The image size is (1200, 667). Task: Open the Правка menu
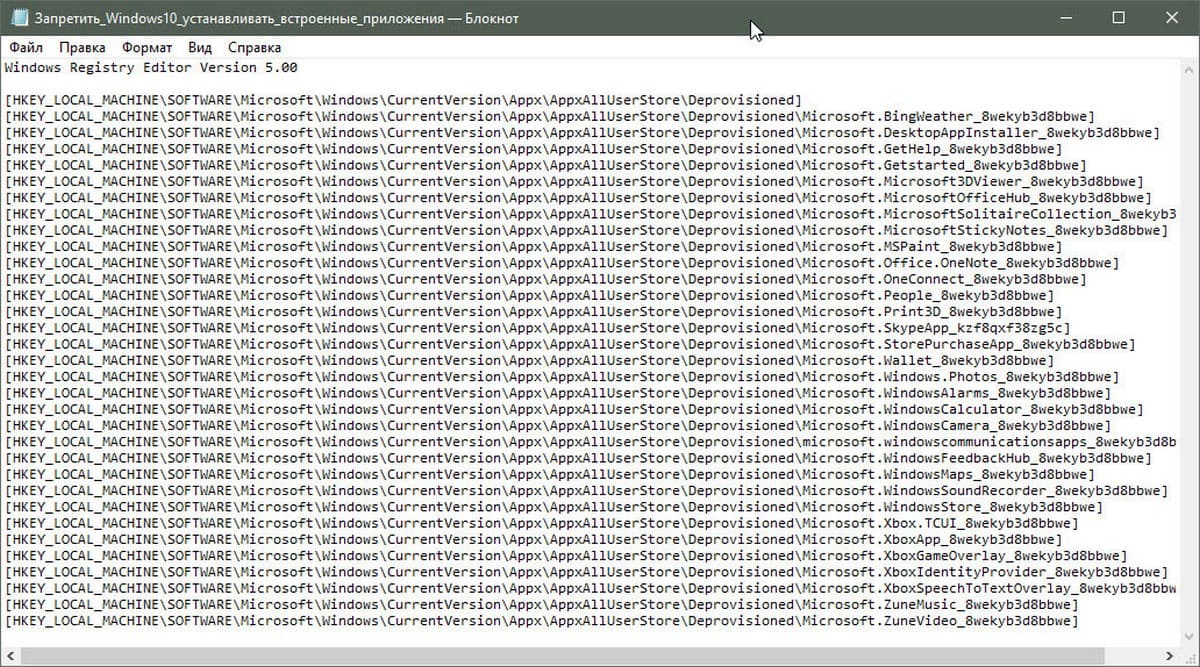(x=82, y=47)
